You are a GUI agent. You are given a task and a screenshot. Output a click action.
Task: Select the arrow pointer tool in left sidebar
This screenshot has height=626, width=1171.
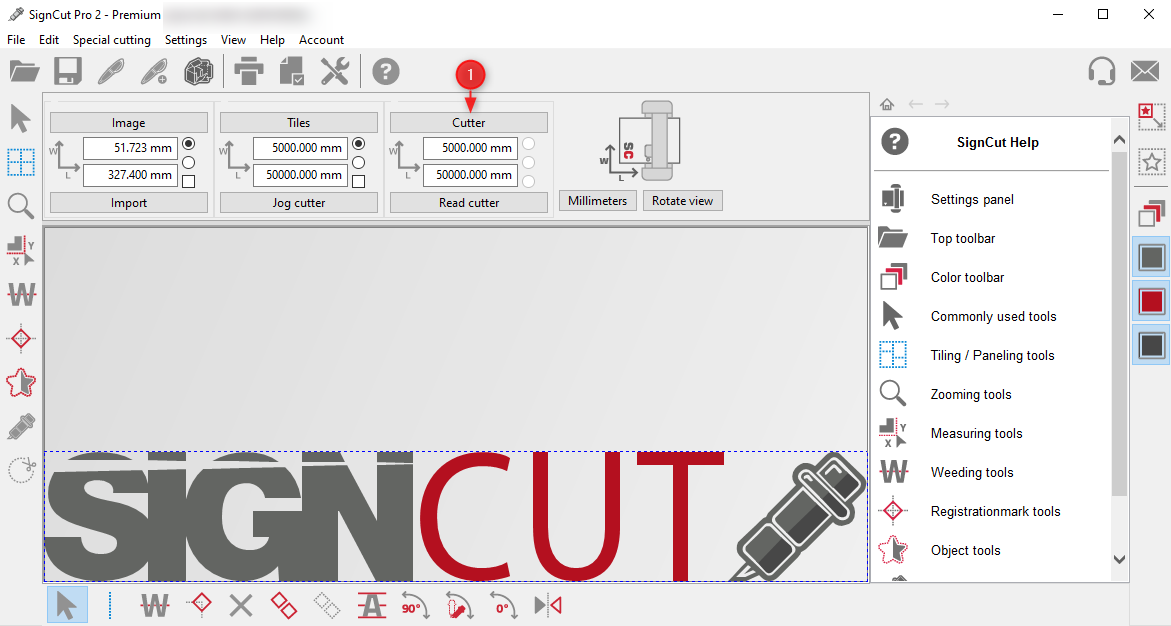[20, 119]
